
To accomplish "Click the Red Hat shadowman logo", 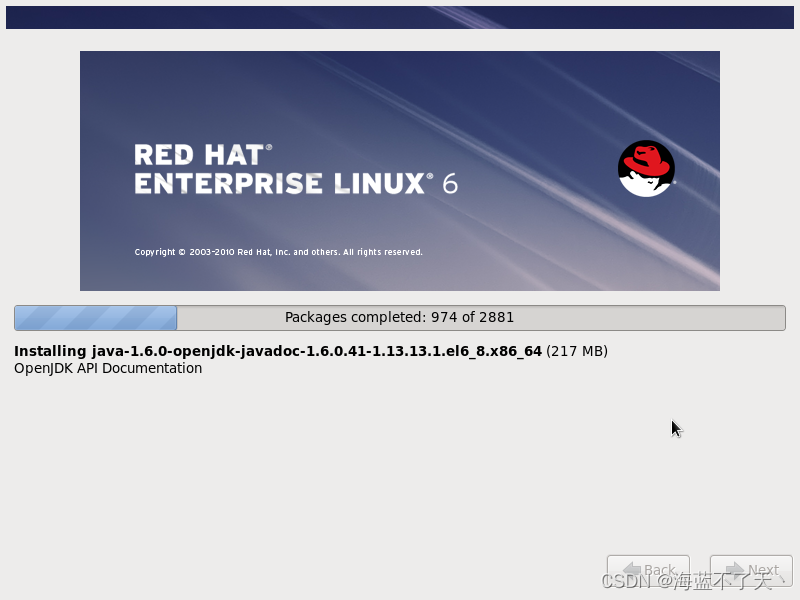I will point(646,168).
